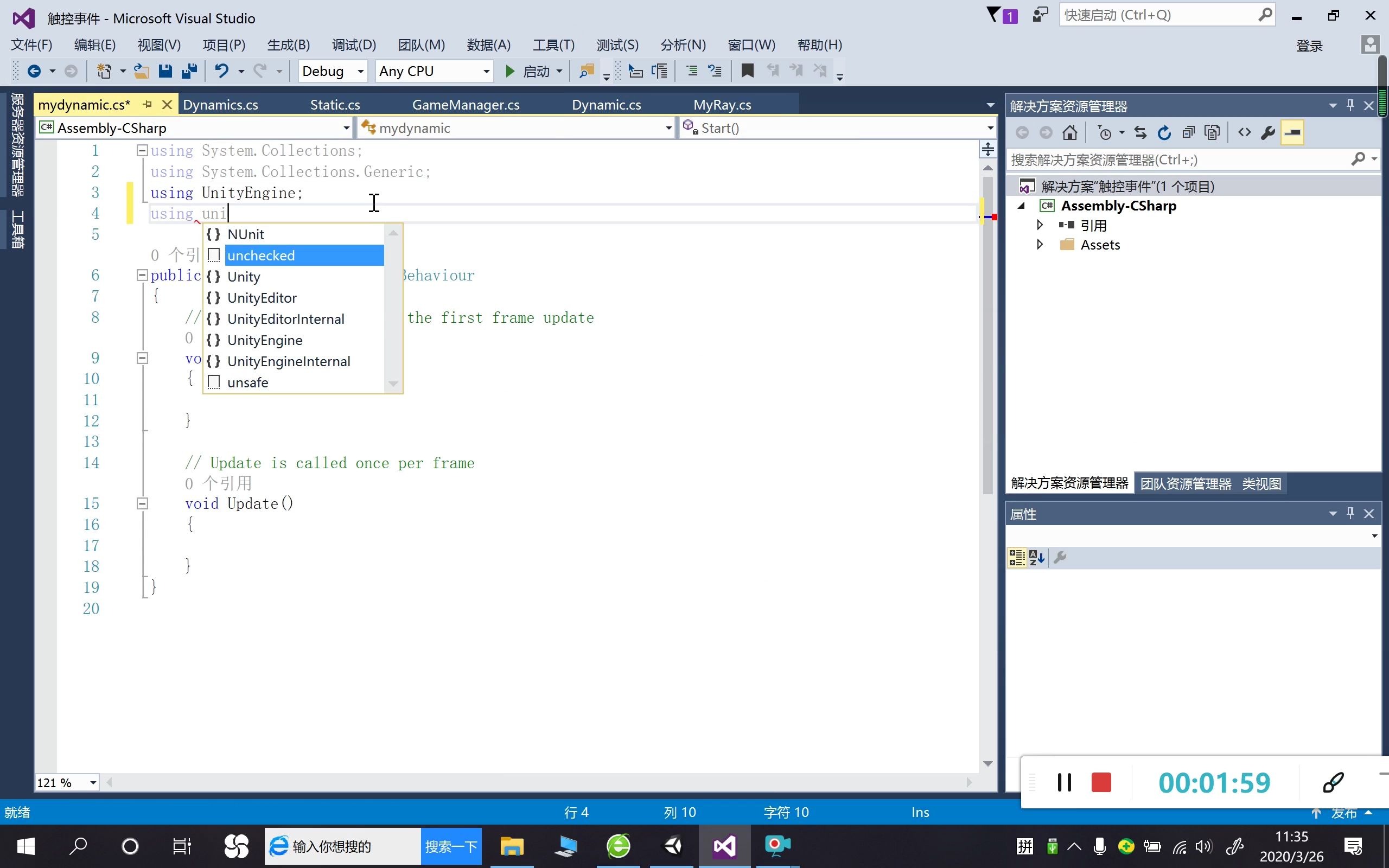Select UnityEngine from the autocomplete list
The image size is (1389, 868).
tap(265, 341)
